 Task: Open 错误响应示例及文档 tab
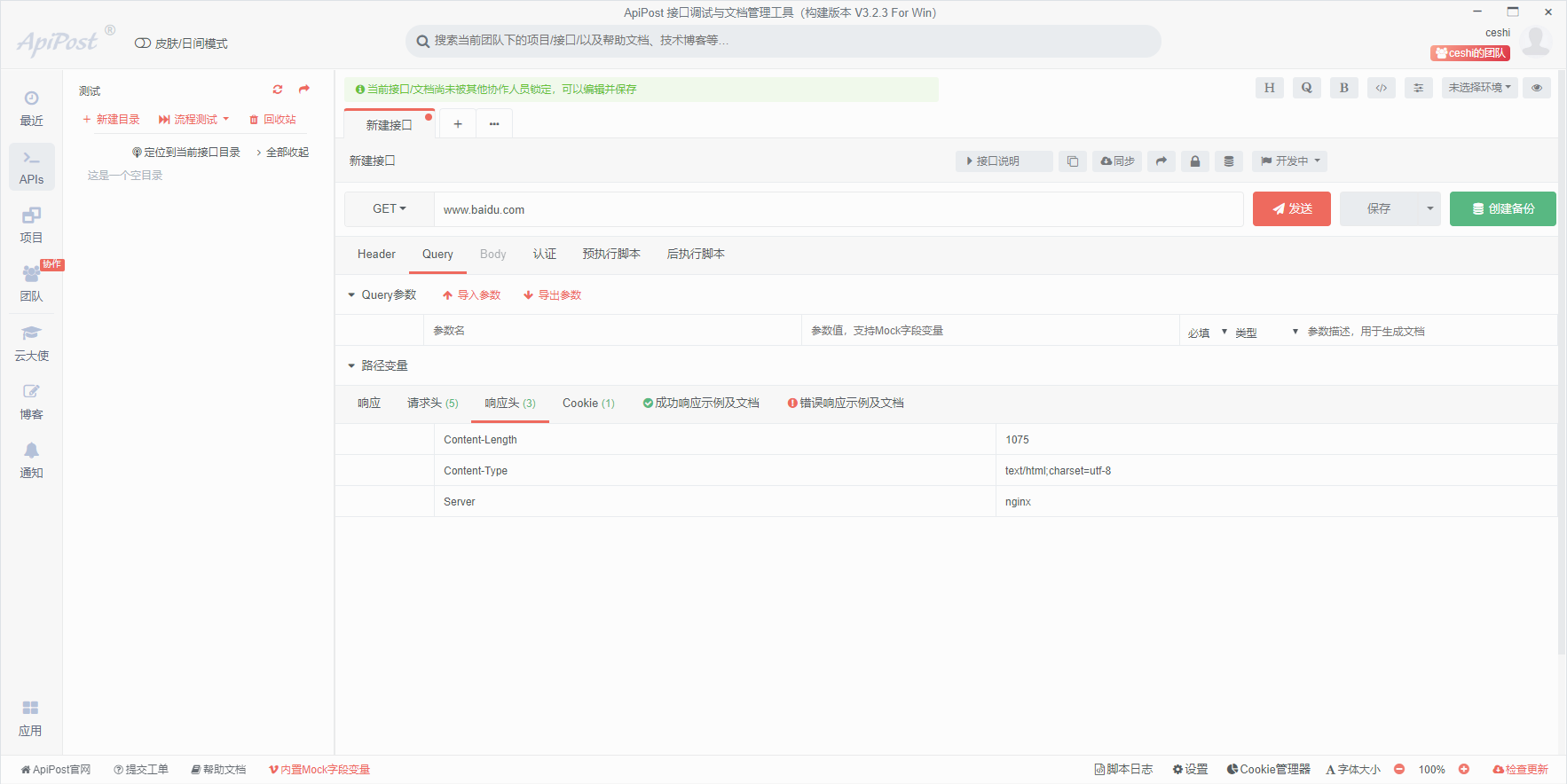(846, 404)
